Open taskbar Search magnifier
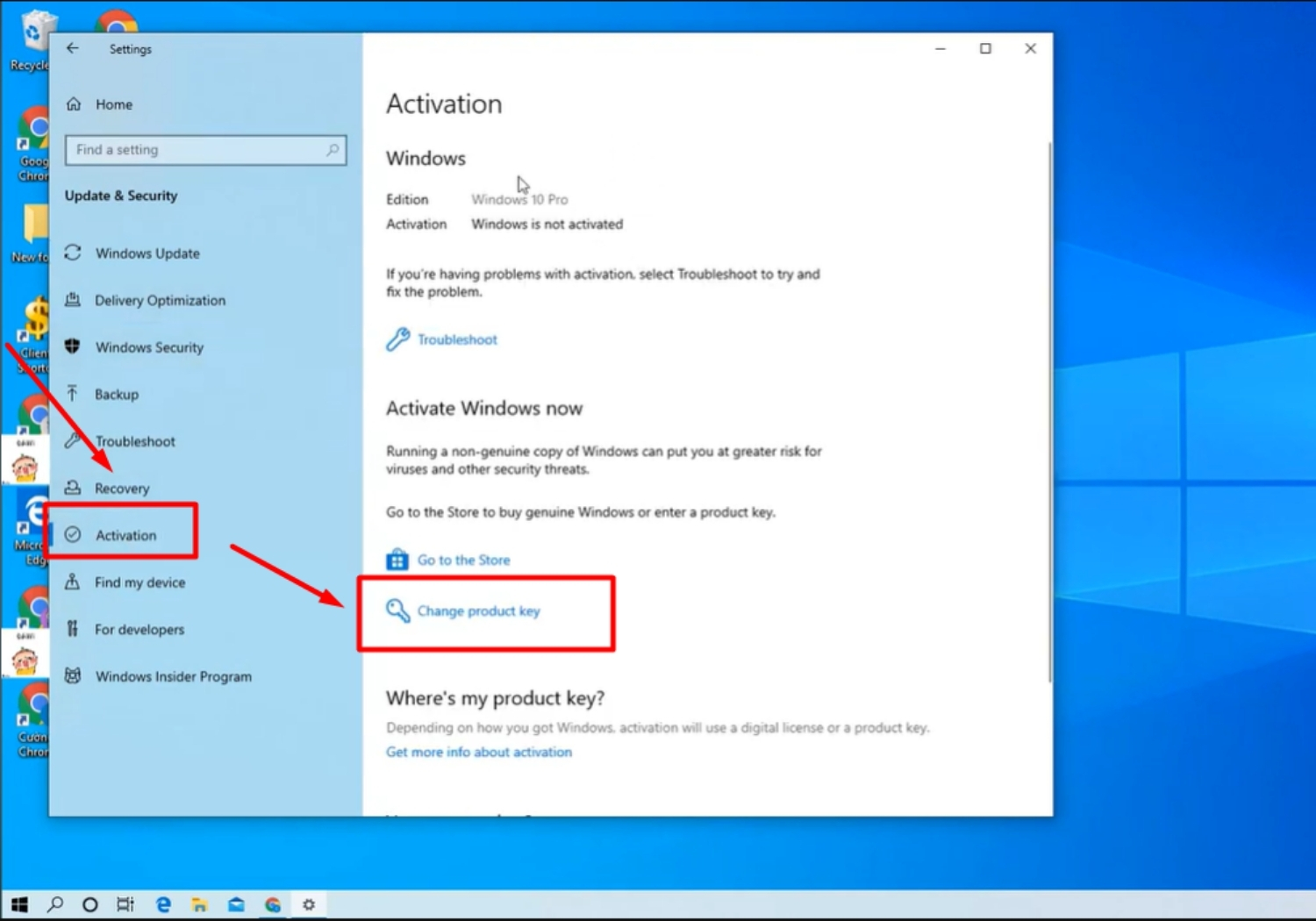The height and width of the screenshot is (921, 1316). click(x=55, y=904)
